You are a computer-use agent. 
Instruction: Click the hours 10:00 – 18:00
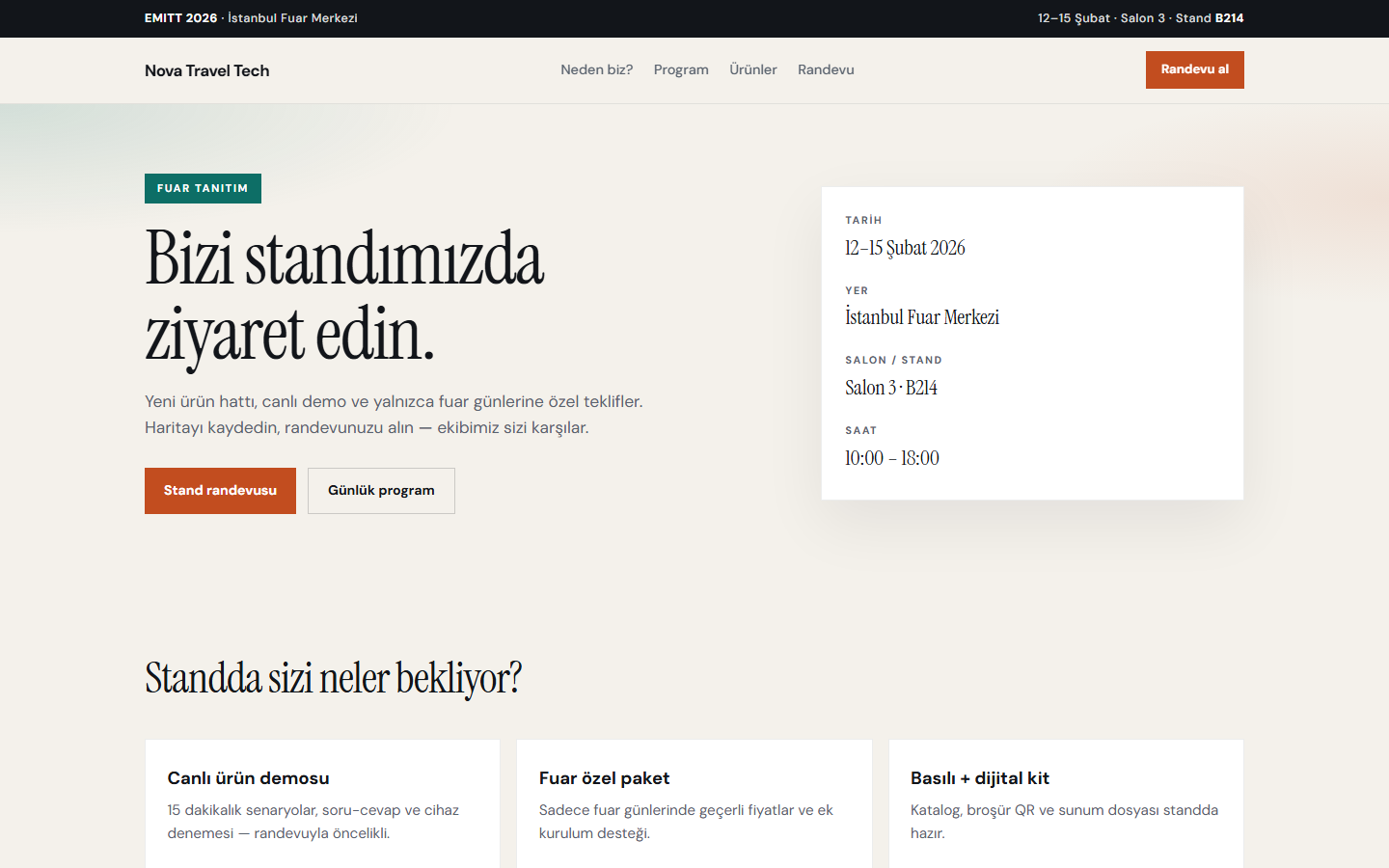pyautogui.click(x=892, y=458)
